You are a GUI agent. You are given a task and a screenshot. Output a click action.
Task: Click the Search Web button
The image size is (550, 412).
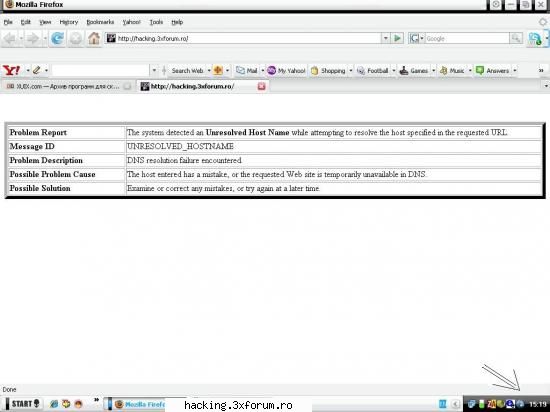point(187,70)
